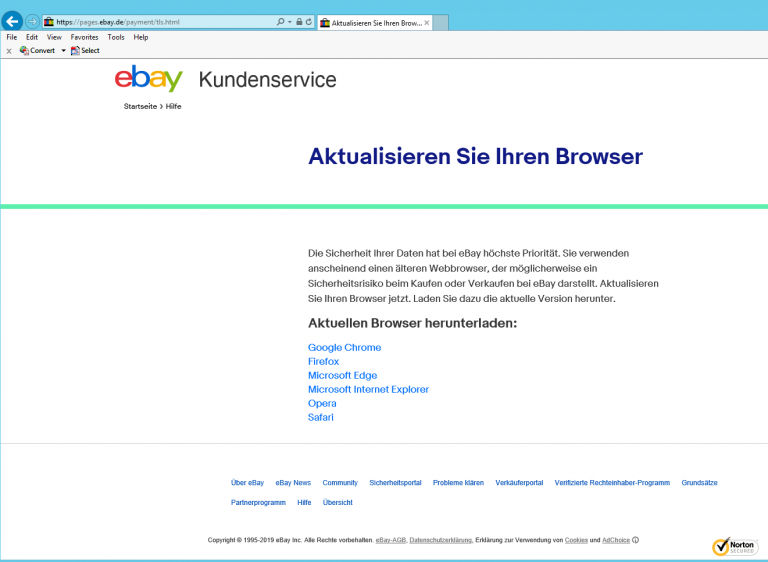
Task: Click the Hilfe footer link
Action: coord(304,502)
